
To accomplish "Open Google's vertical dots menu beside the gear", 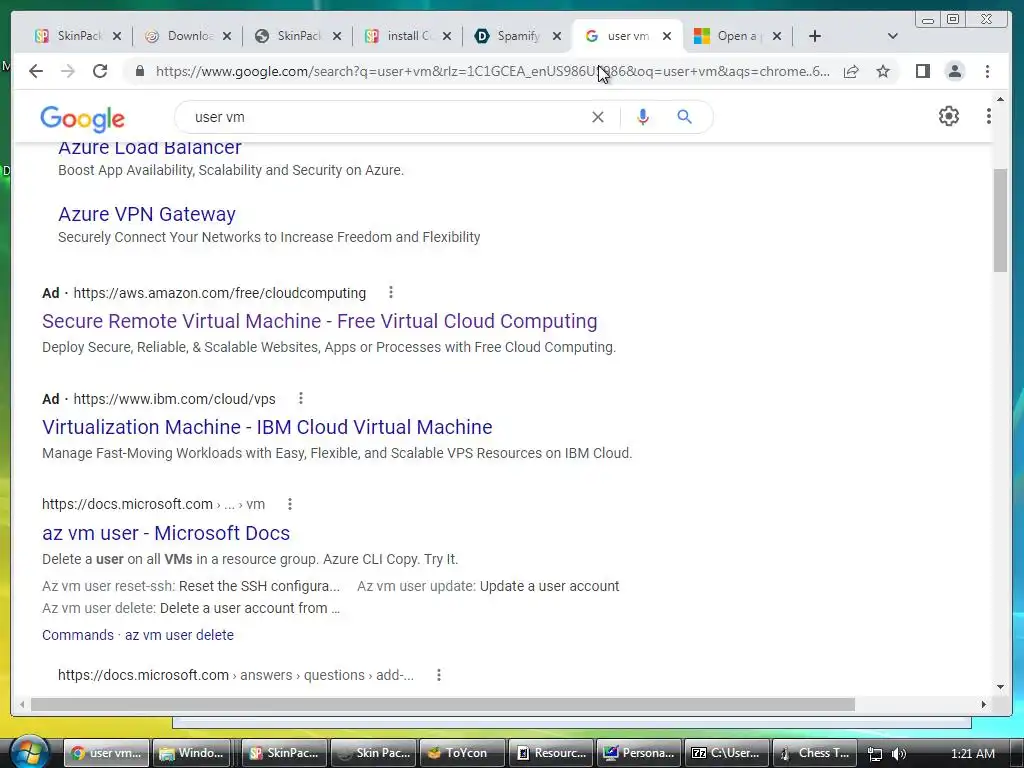I will coord(989,116).
